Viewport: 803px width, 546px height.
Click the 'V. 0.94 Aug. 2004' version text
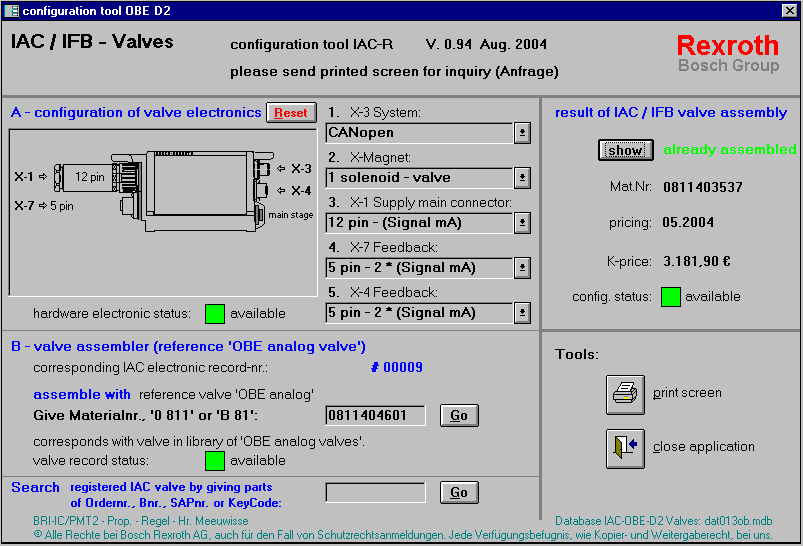coord(487,45)
